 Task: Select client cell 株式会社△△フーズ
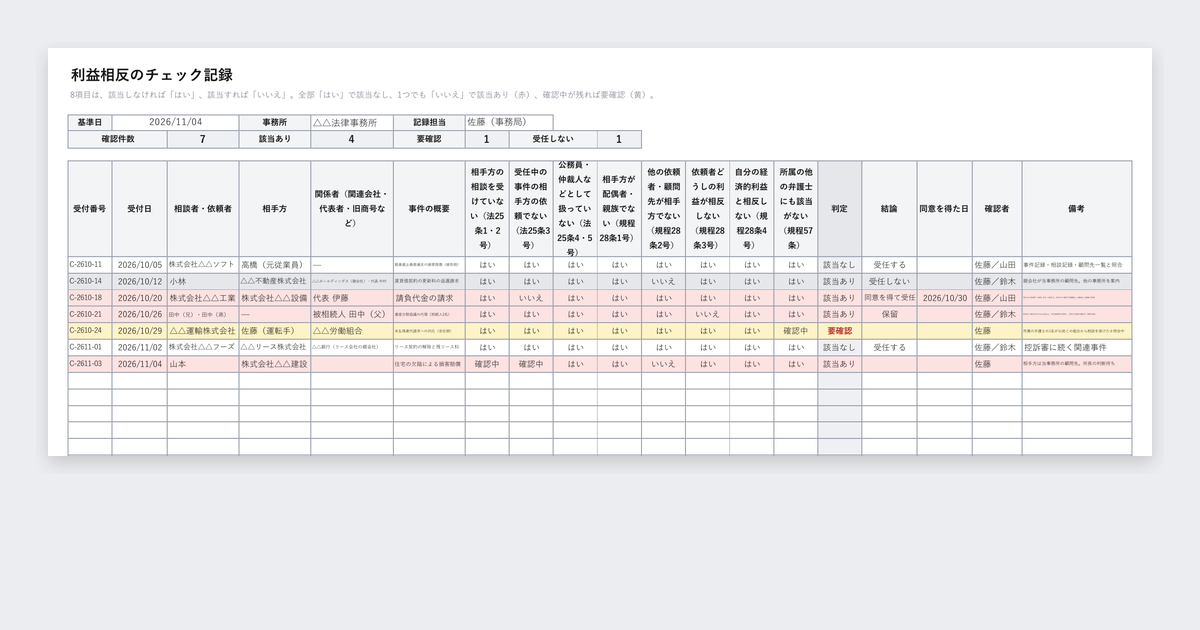203,348
